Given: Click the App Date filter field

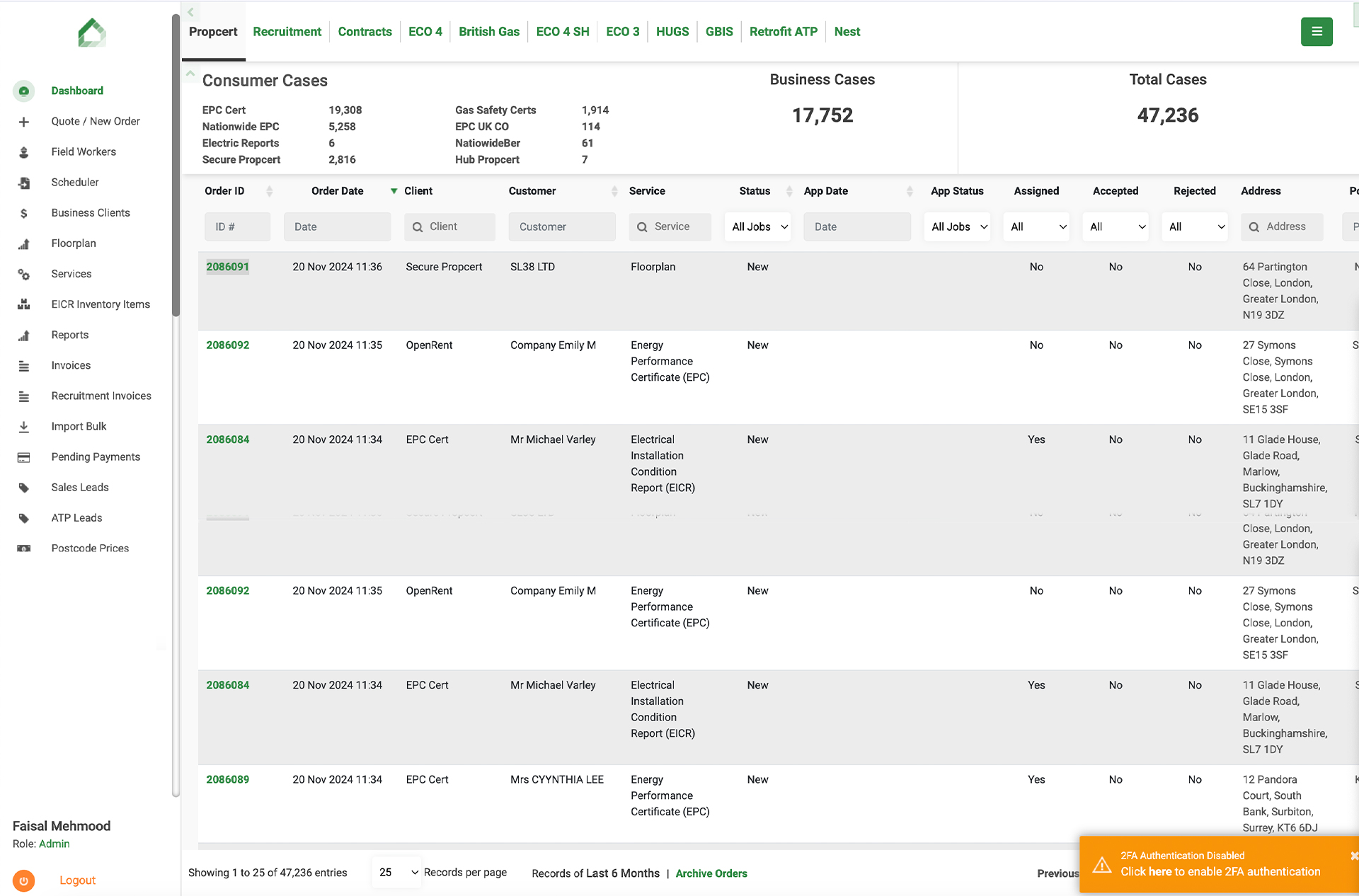Looking at the screenshot, I should pos(857,227).
